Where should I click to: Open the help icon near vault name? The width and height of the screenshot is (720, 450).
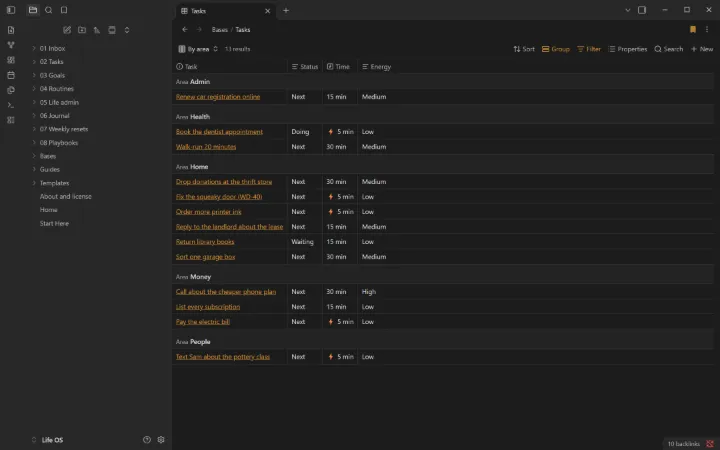point(146,440)
